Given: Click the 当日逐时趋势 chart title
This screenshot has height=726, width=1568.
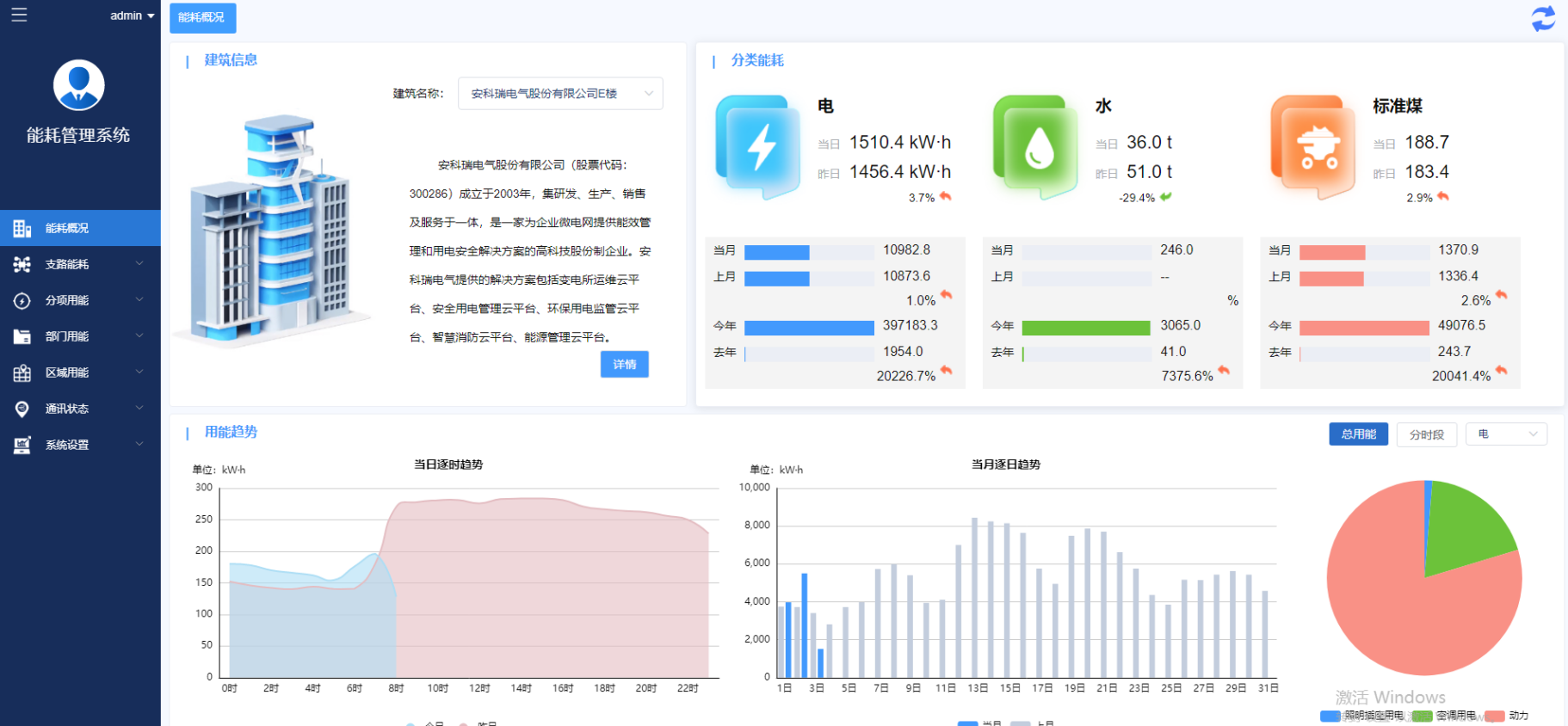Looking at the screenshot, I should coord(448,465).
